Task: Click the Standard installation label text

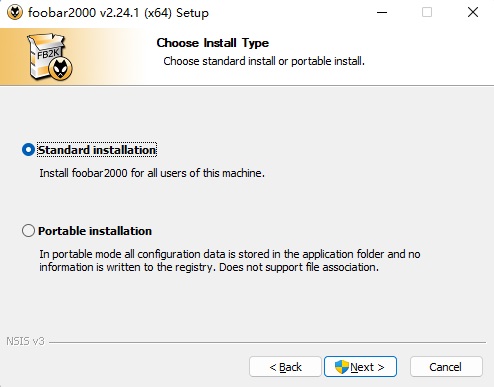Action: [x=97, y=150]
